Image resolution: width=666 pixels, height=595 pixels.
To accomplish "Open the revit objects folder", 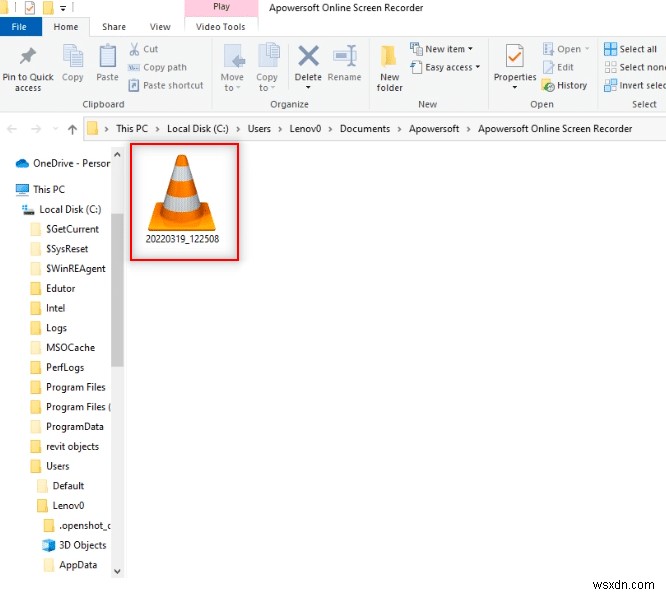I will (65, 447).
